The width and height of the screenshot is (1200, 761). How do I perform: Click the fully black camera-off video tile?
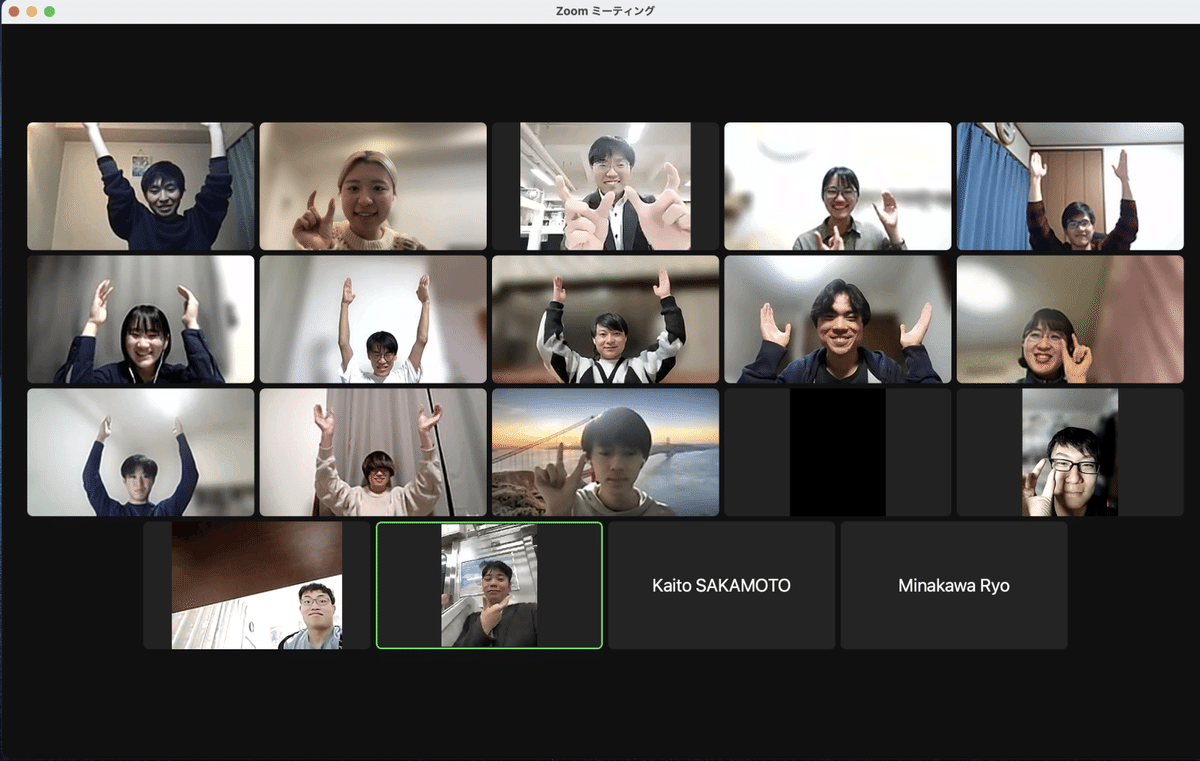pyautogui.click(x=837, y=452)
